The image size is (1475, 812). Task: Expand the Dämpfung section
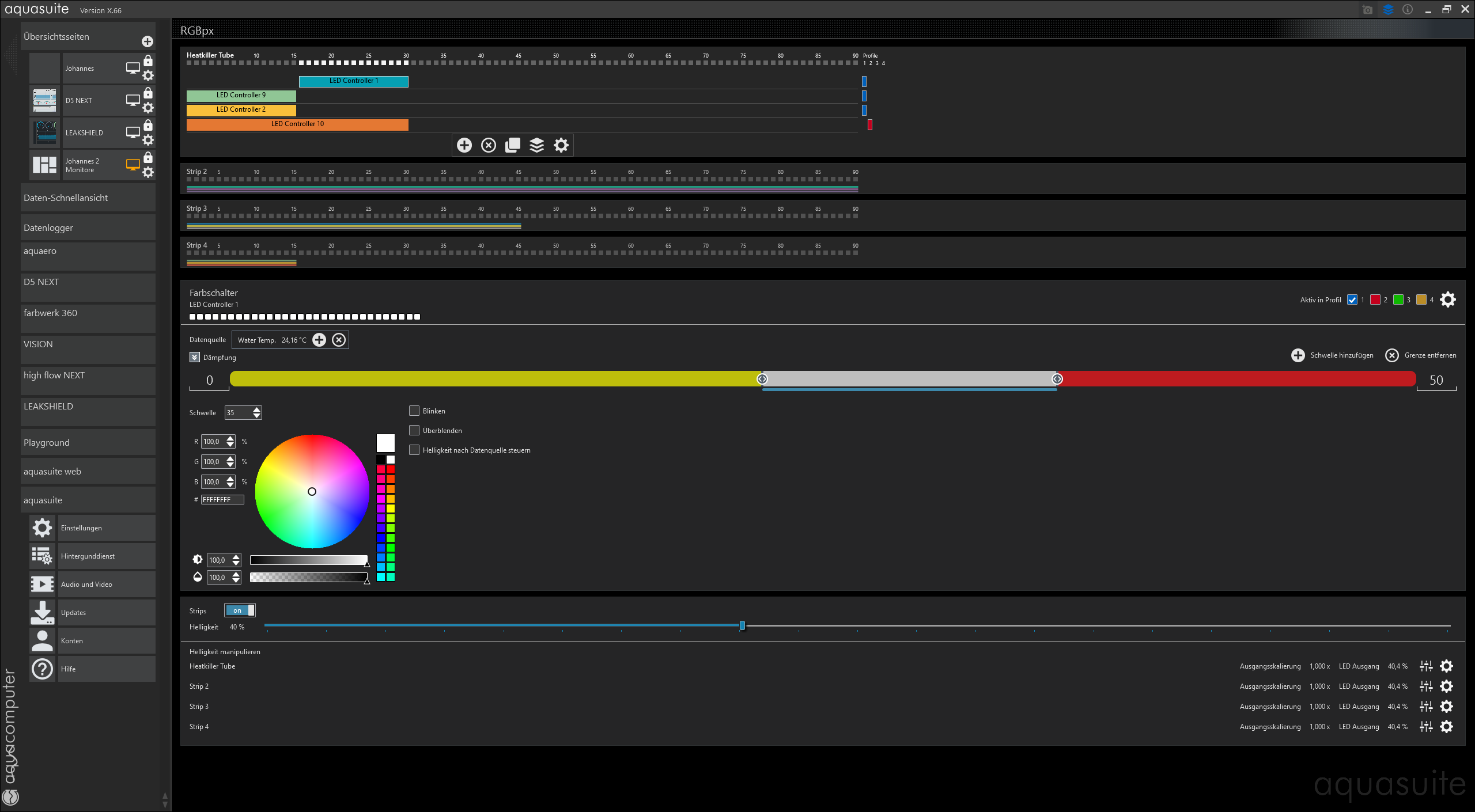(195, 358)
